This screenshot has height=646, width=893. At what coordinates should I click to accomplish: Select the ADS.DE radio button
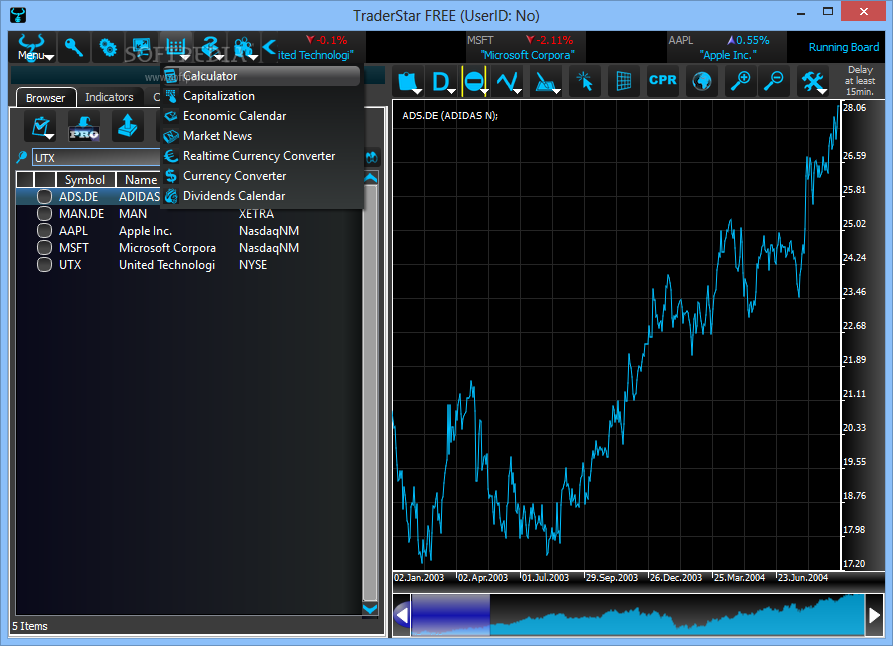pyautogui.click(x=44, y=197)
